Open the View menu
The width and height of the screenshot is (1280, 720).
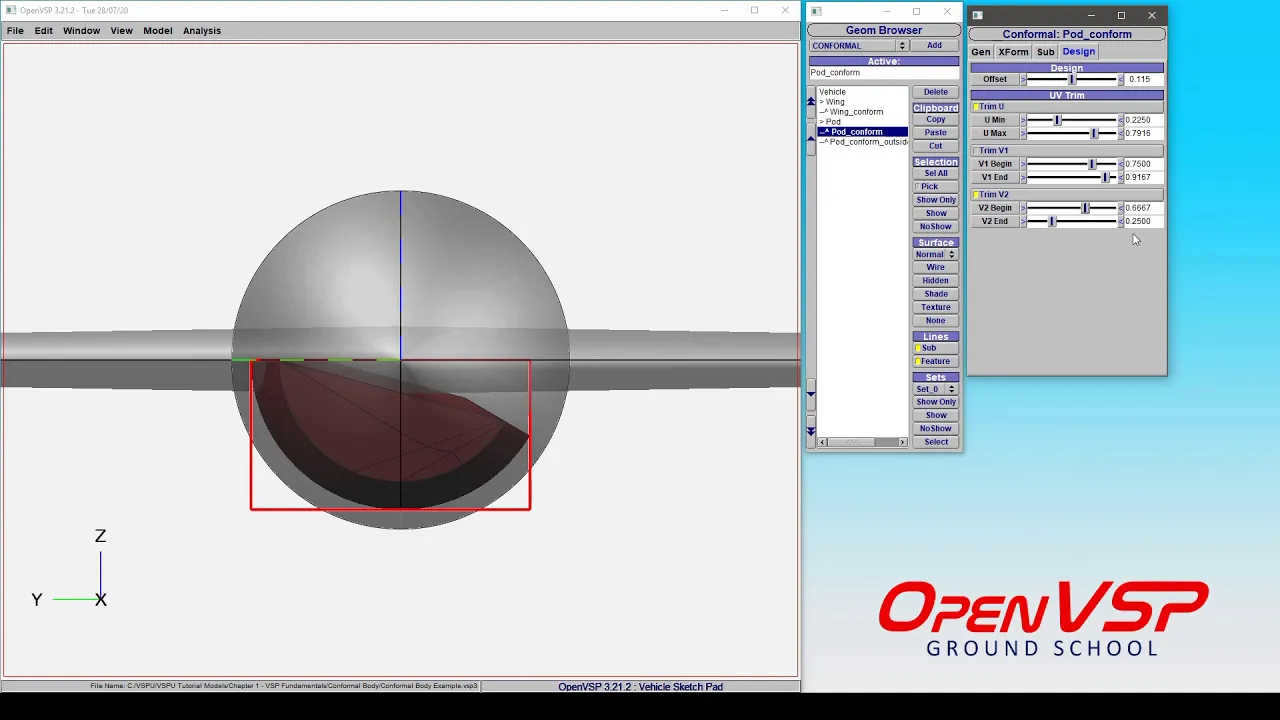point(121,31)
